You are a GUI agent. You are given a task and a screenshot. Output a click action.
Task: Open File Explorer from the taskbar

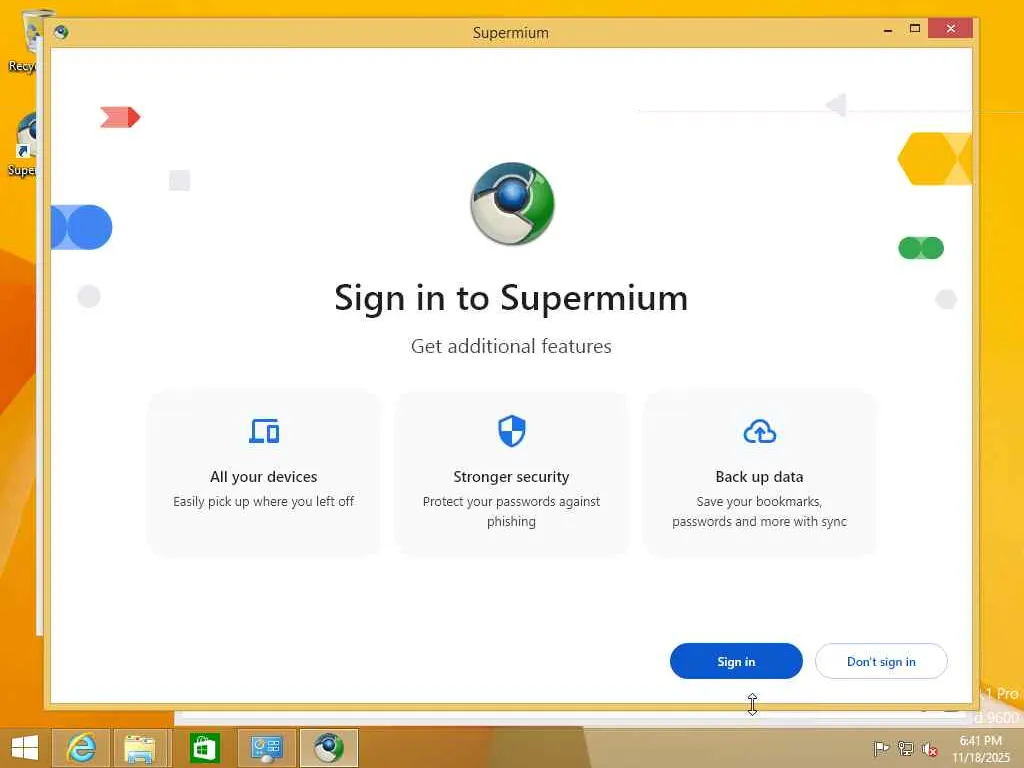(x=140, y=748)
